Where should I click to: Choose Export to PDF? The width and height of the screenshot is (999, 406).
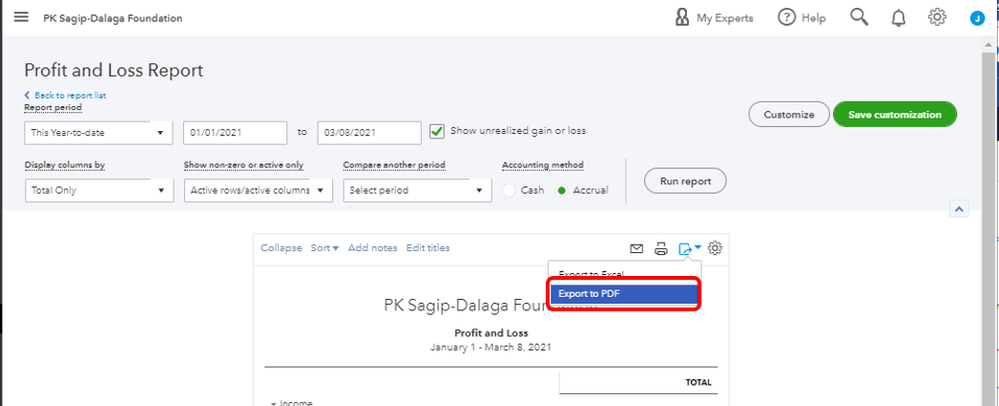[x=624, y=294]
